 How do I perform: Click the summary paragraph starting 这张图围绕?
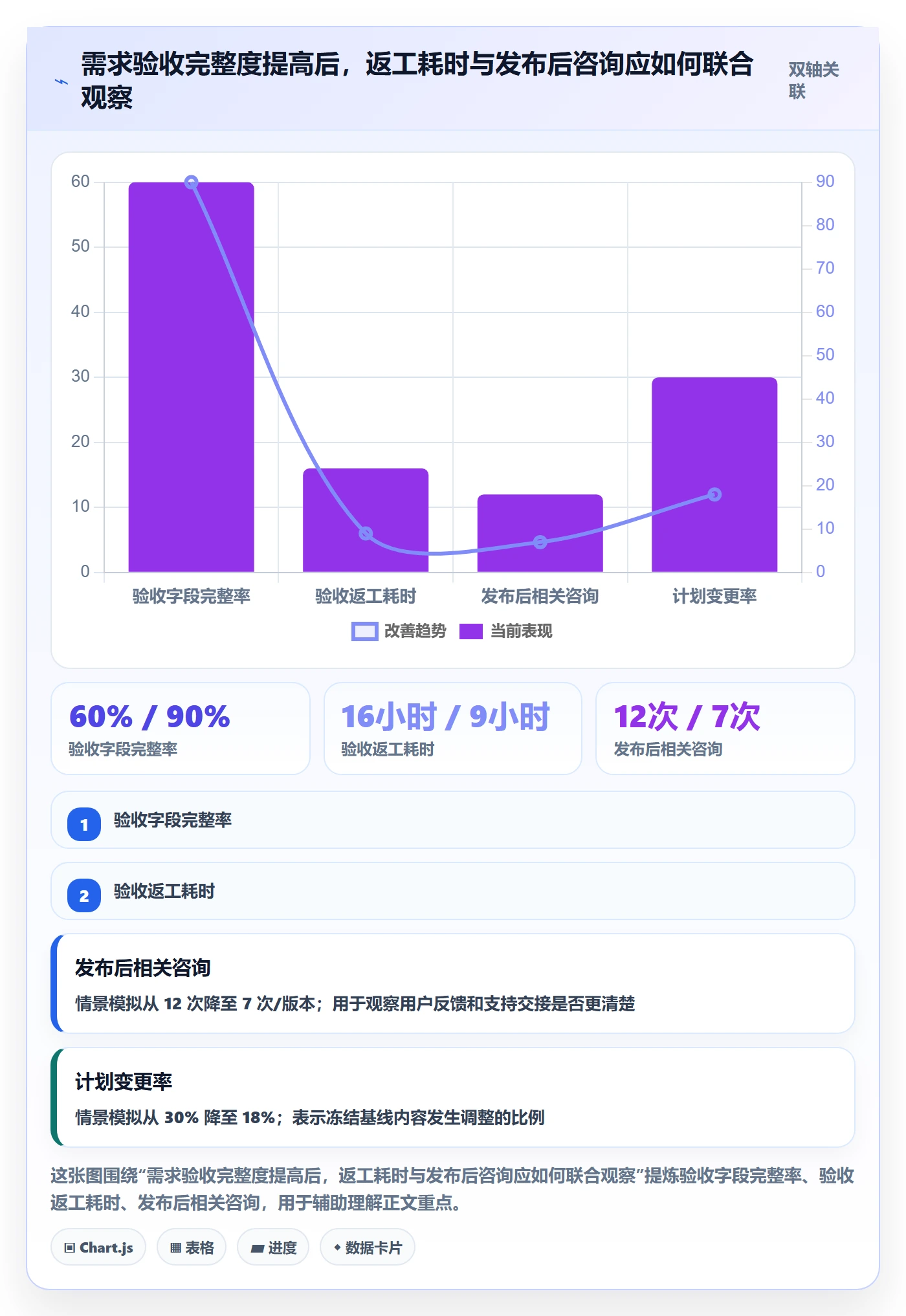452,1189
